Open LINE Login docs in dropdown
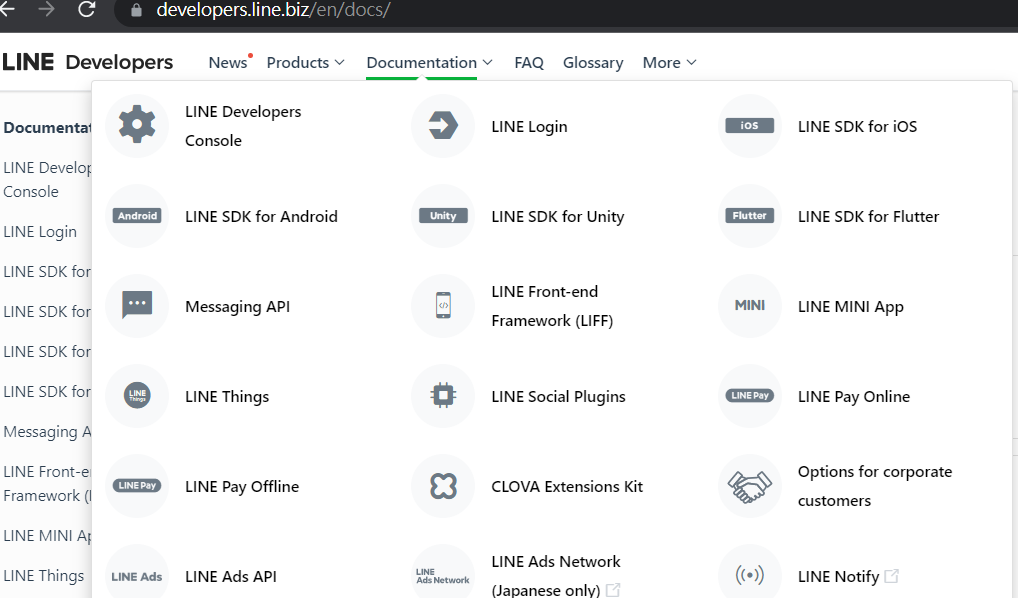The image size is (1018, 598). click(529, 127)
